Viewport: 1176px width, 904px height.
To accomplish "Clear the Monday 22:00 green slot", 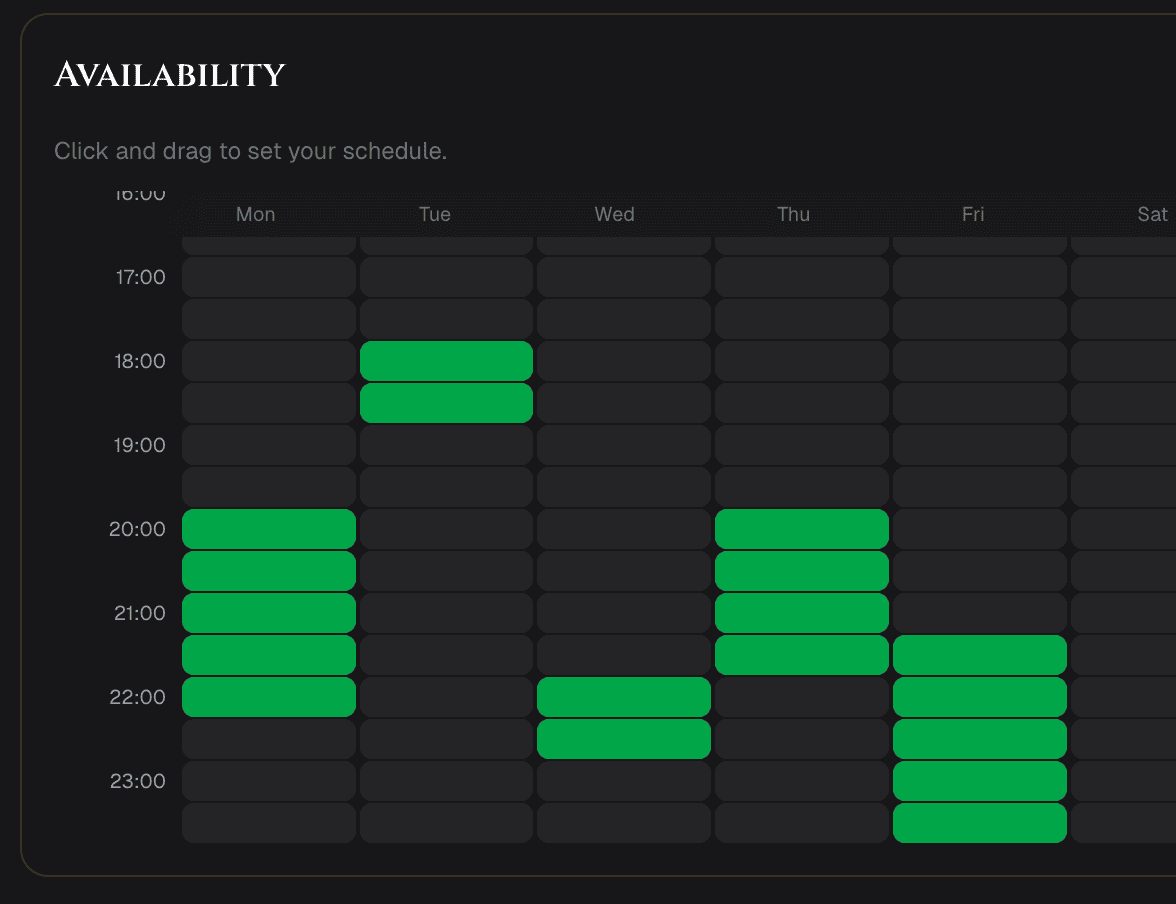I will click(x=268, y=697).
